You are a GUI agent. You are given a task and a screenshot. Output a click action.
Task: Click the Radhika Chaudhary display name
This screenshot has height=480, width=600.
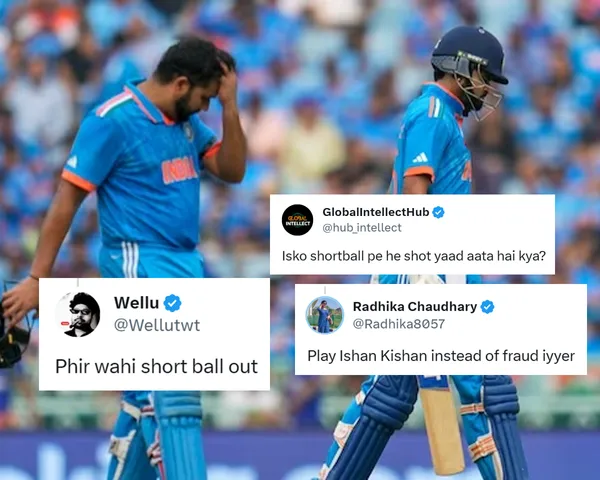[415, 306]
